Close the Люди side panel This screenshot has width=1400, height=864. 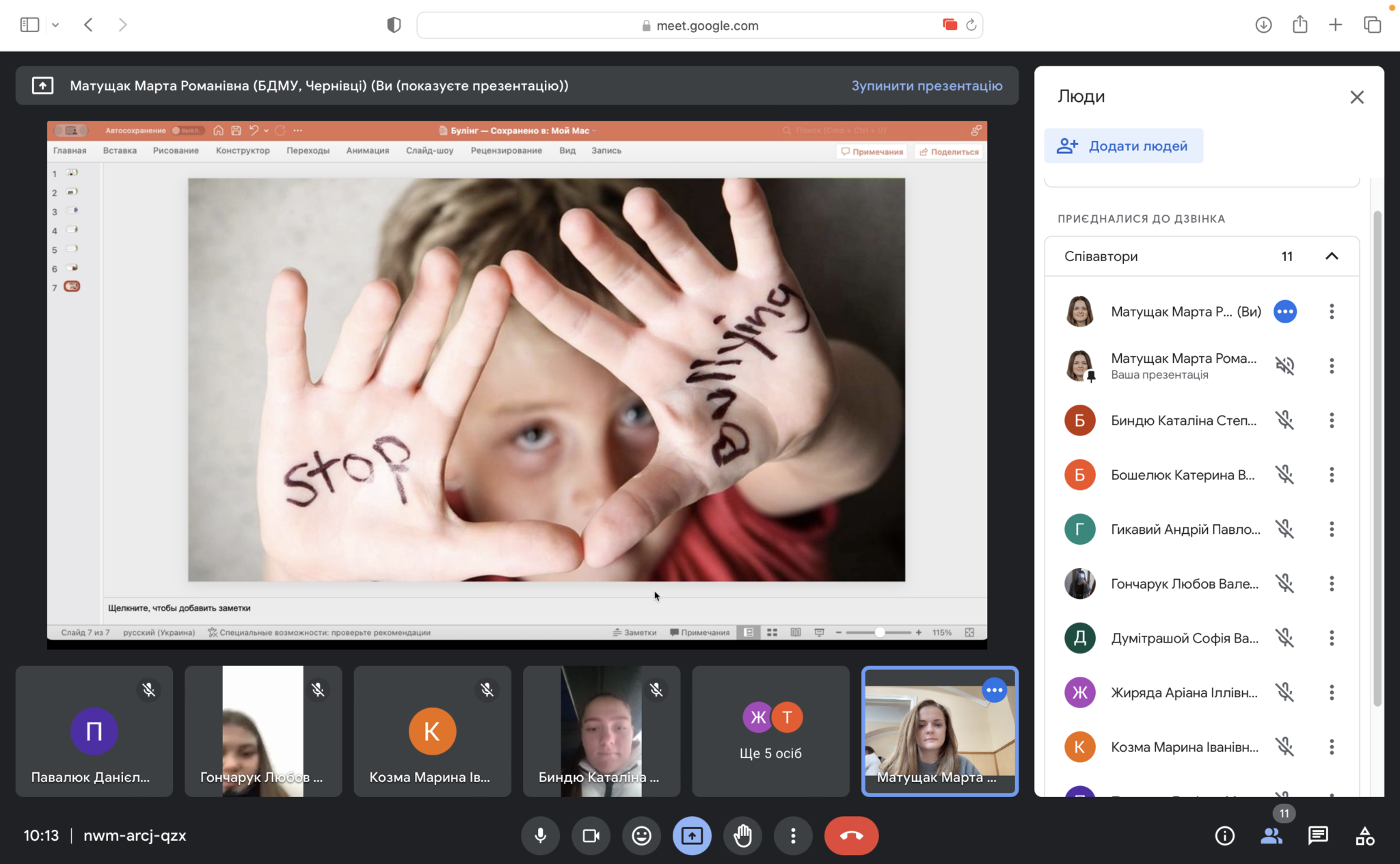click(x=1356, y=97)
